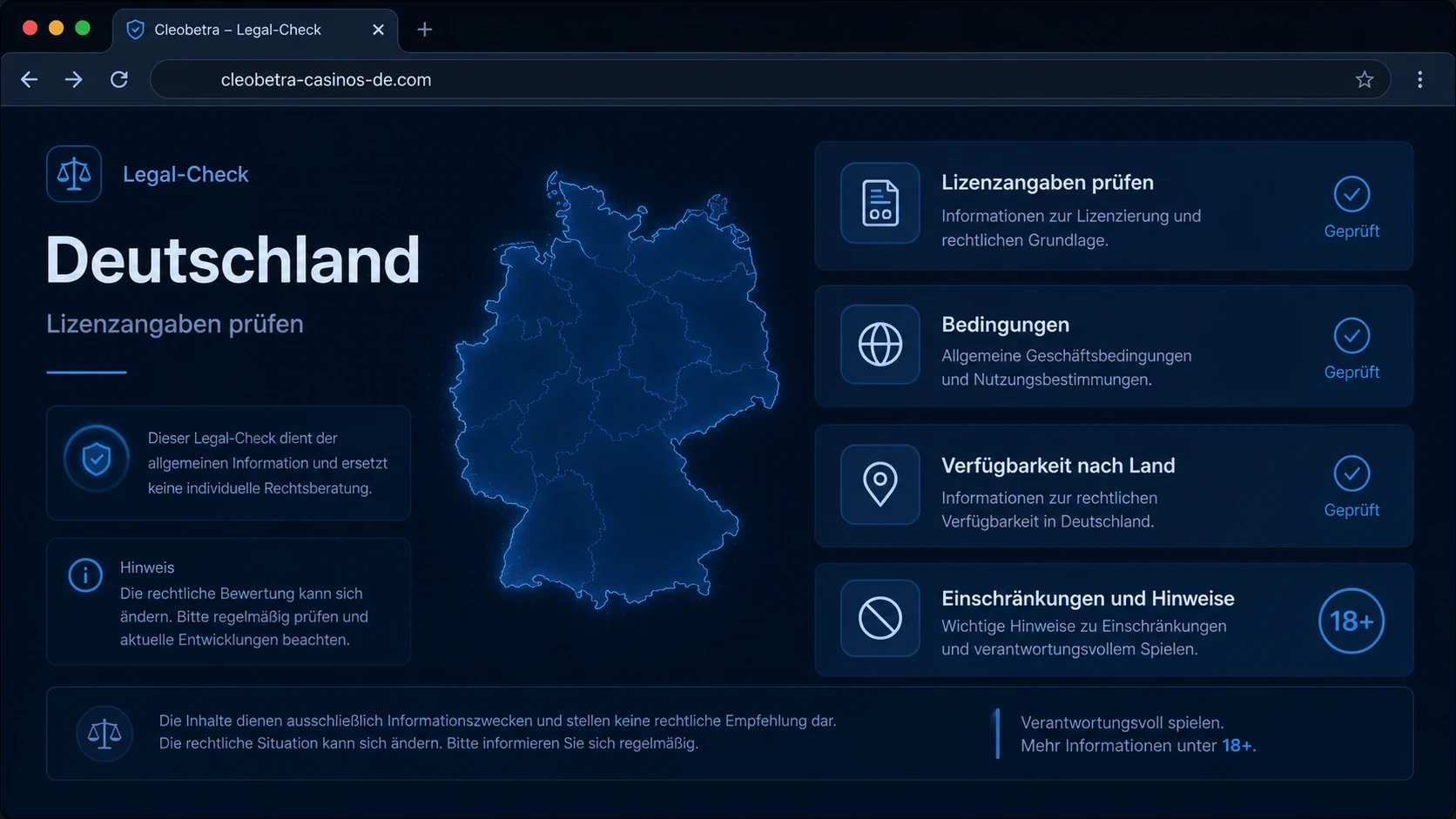Click the Dieser Legal-Check dient disclaimer text
This screenshot has width=1456, height=819.
tap(267, 463)
